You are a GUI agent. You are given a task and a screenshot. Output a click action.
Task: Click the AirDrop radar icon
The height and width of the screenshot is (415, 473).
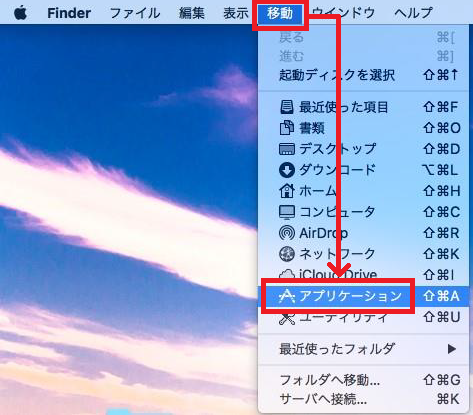tap(286, 233)
